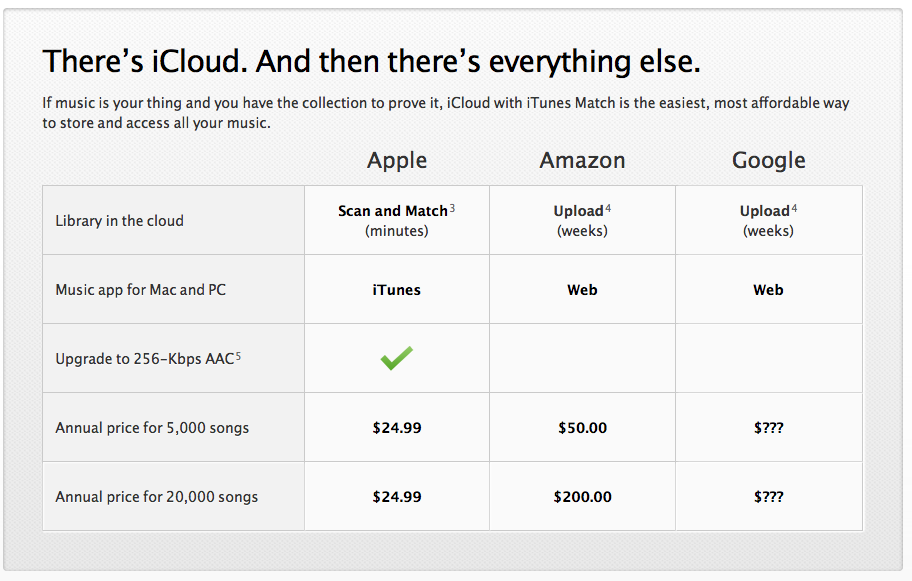This screenshot has width=912, height=581.
Task: Click Upload in the Google column
Action: 764,211
